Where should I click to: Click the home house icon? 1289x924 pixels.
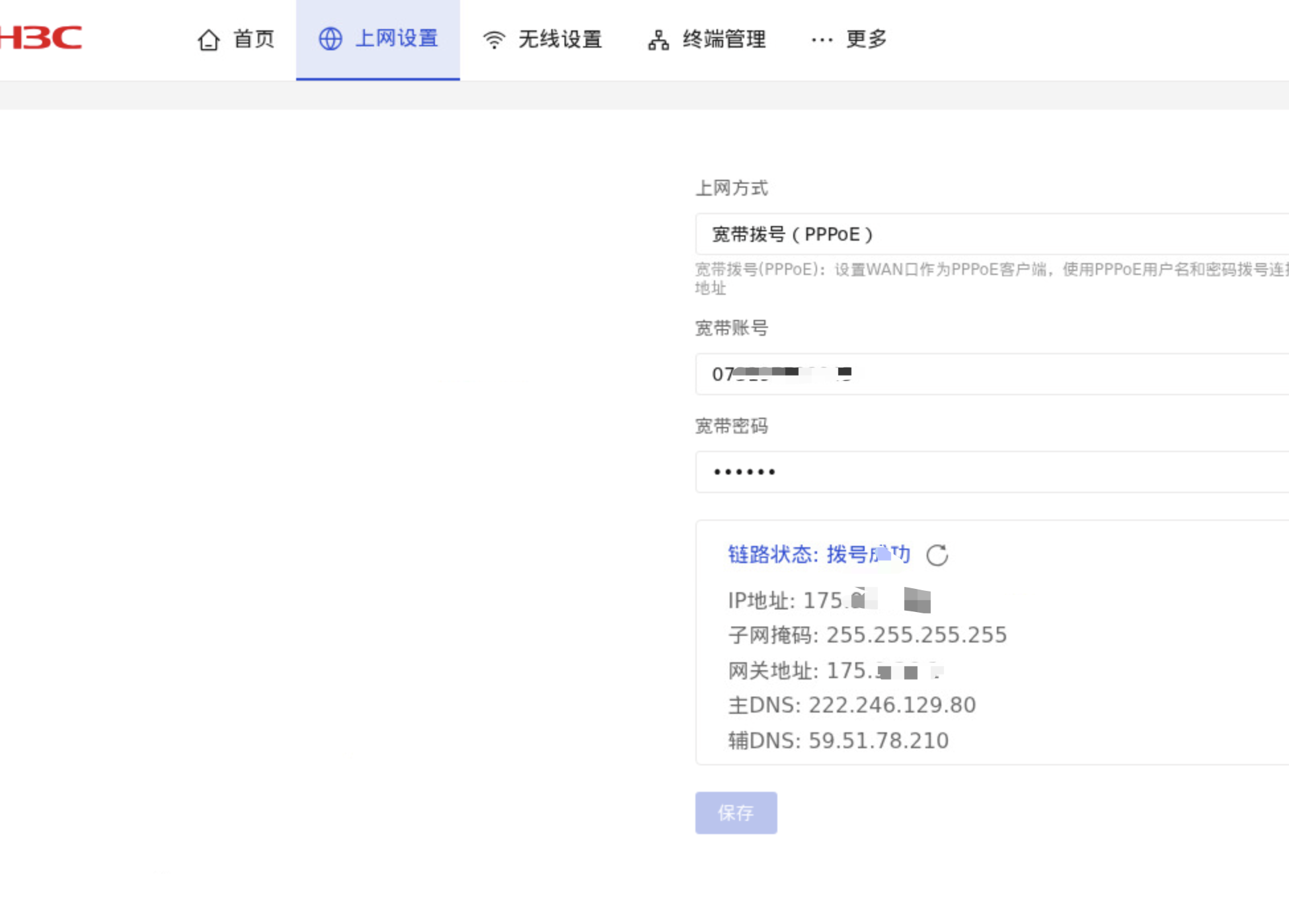tap(209, 40)
